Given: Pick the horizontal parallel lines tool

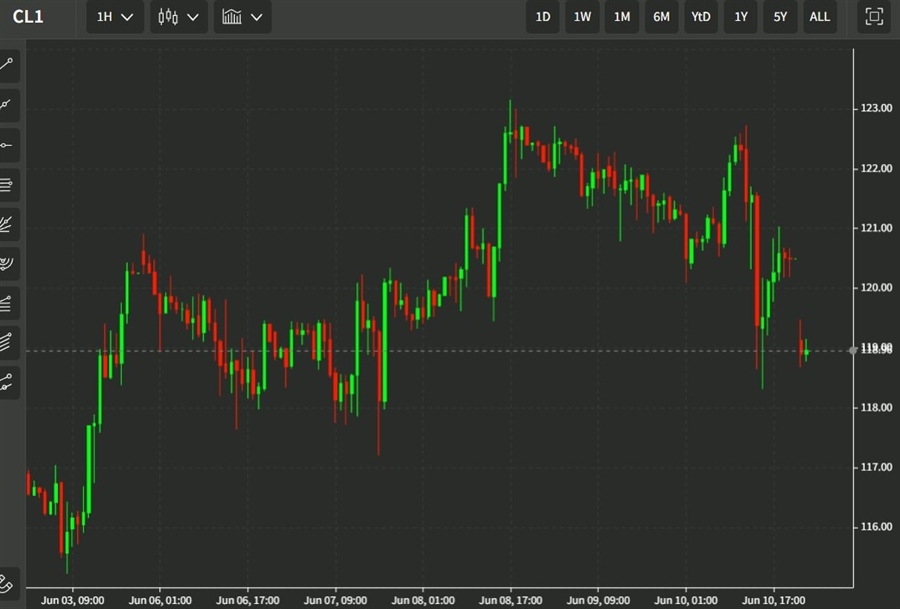Looking at the screenshot, I should 8,184.
